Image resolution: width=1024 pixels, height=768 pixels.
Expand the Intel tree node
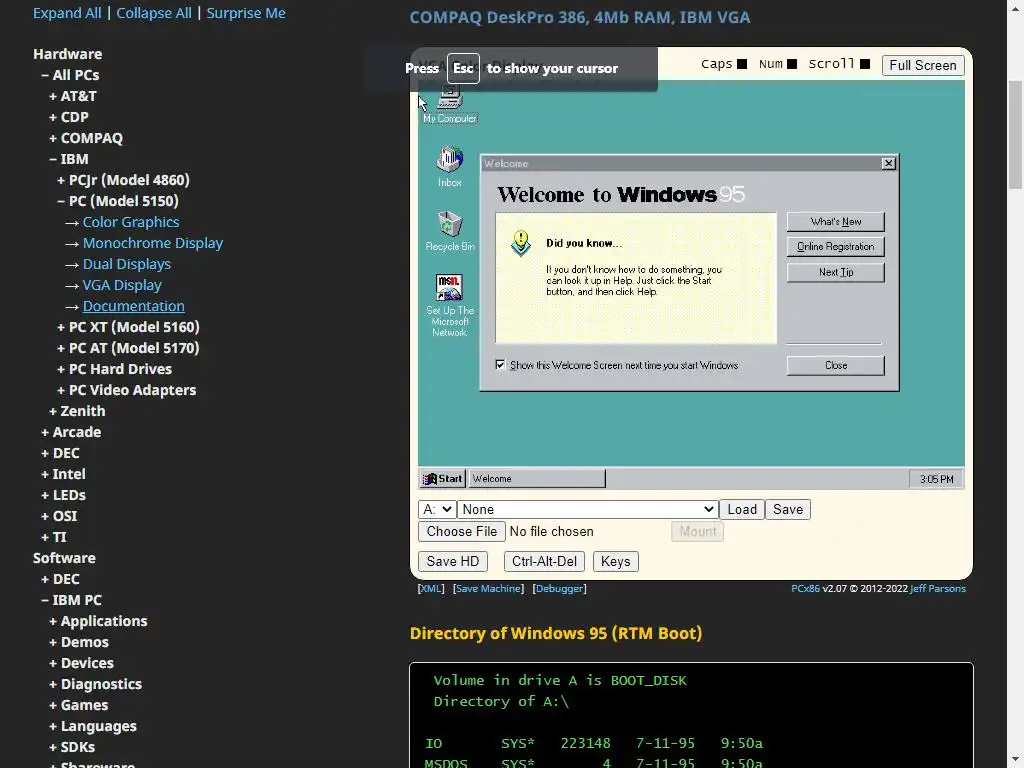tap(63, 474)
